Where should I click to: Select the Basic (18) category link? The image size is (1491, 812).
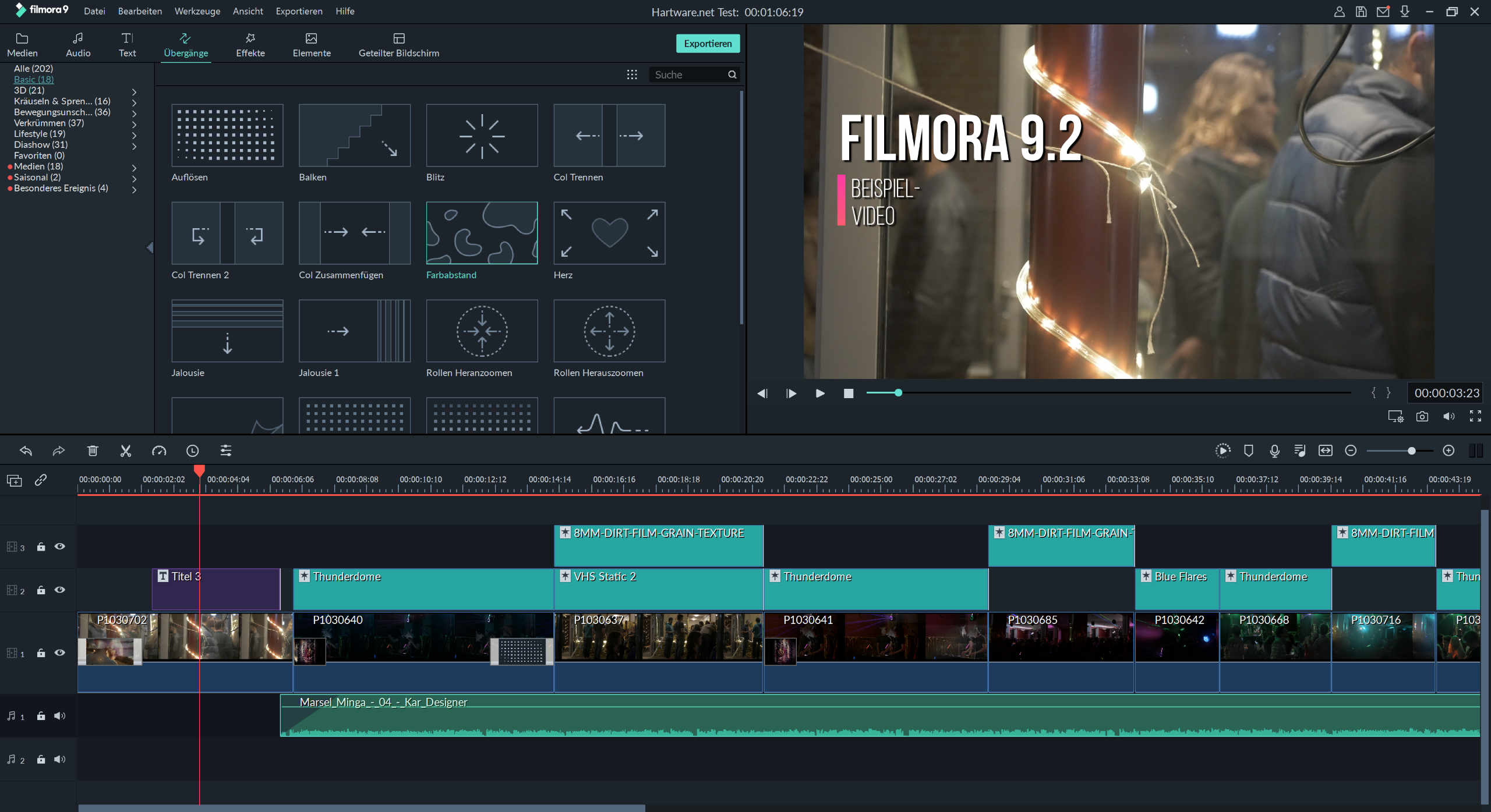34,79
